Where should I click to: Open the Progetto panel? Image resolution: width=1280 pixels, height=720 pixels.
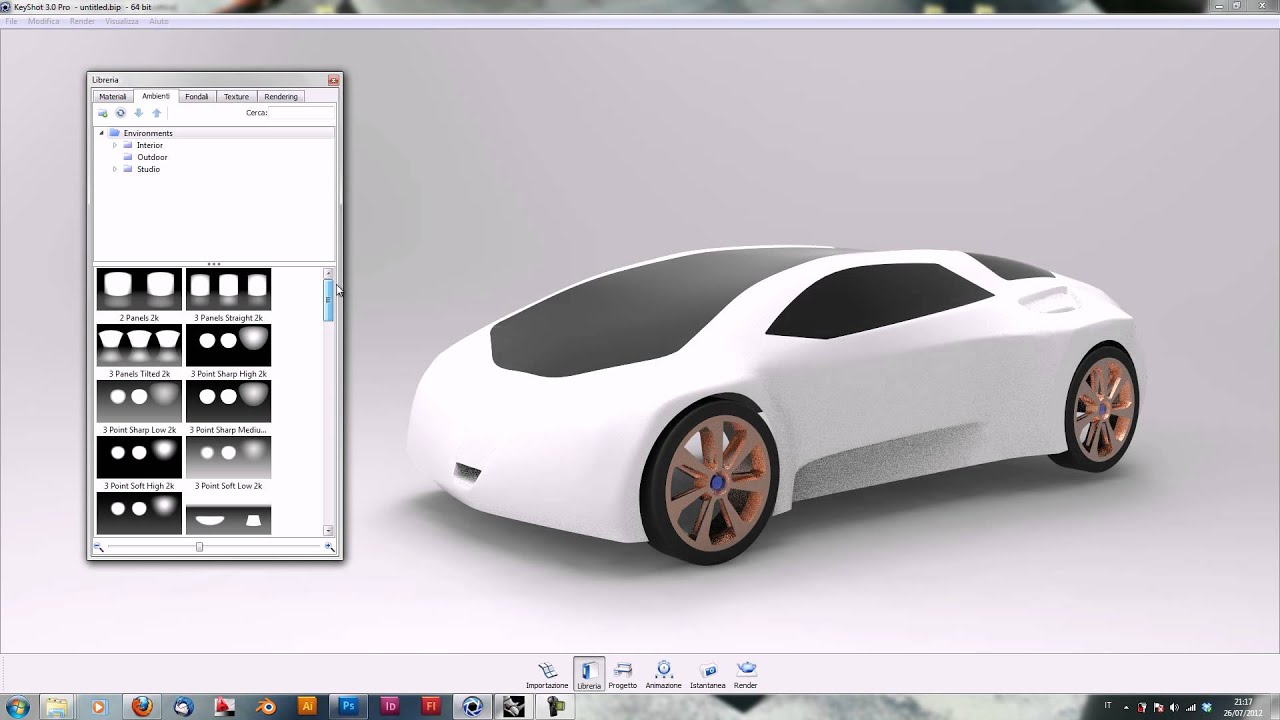[622, 675]
